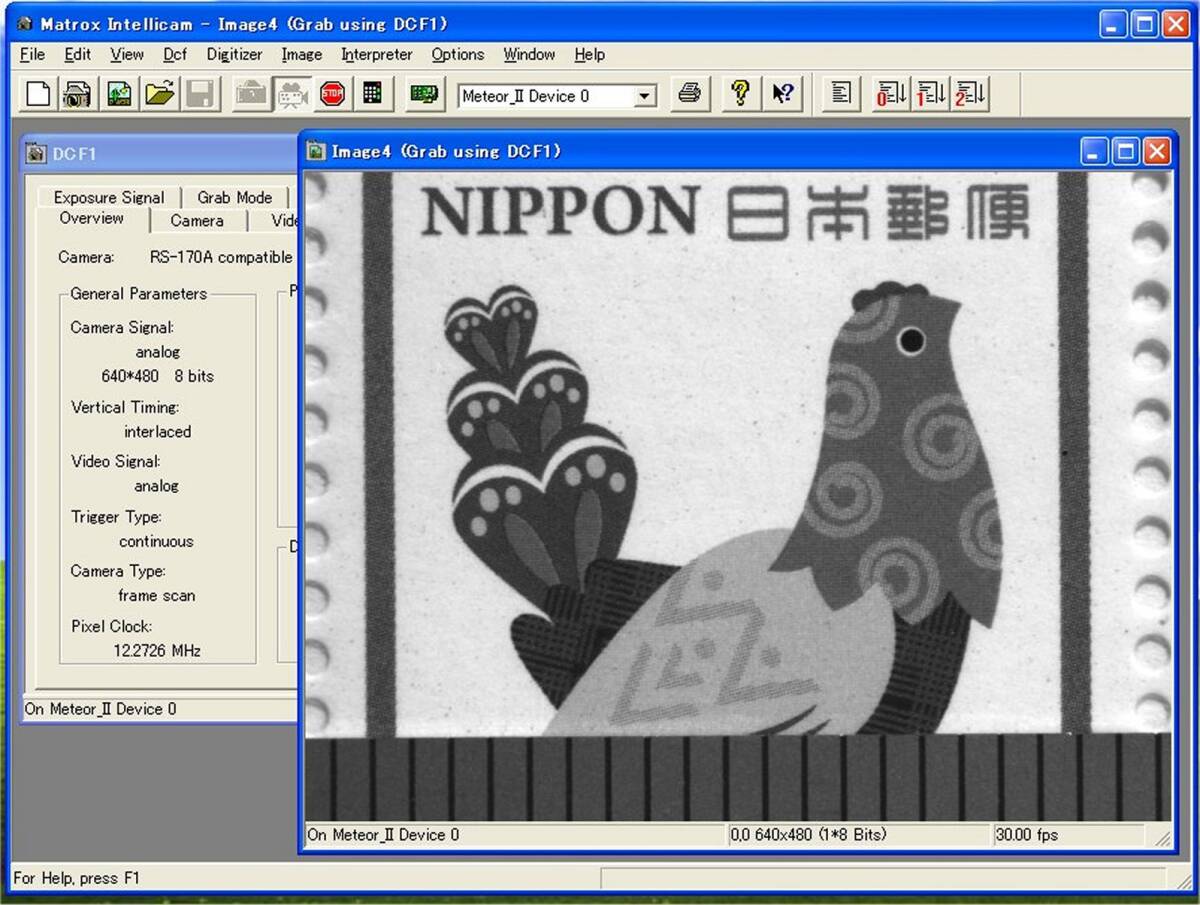Expand the Meteor_II Device 0 dropdown
Image resolution: width=1200 pixels, height=905 pixels.
645,97
